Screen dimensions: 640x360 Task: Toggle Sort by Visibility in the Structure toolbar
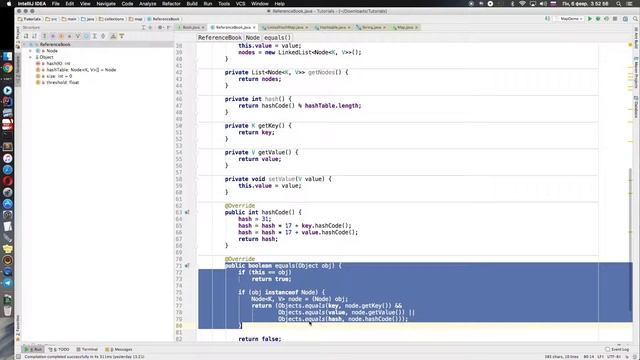coord(26,36)
